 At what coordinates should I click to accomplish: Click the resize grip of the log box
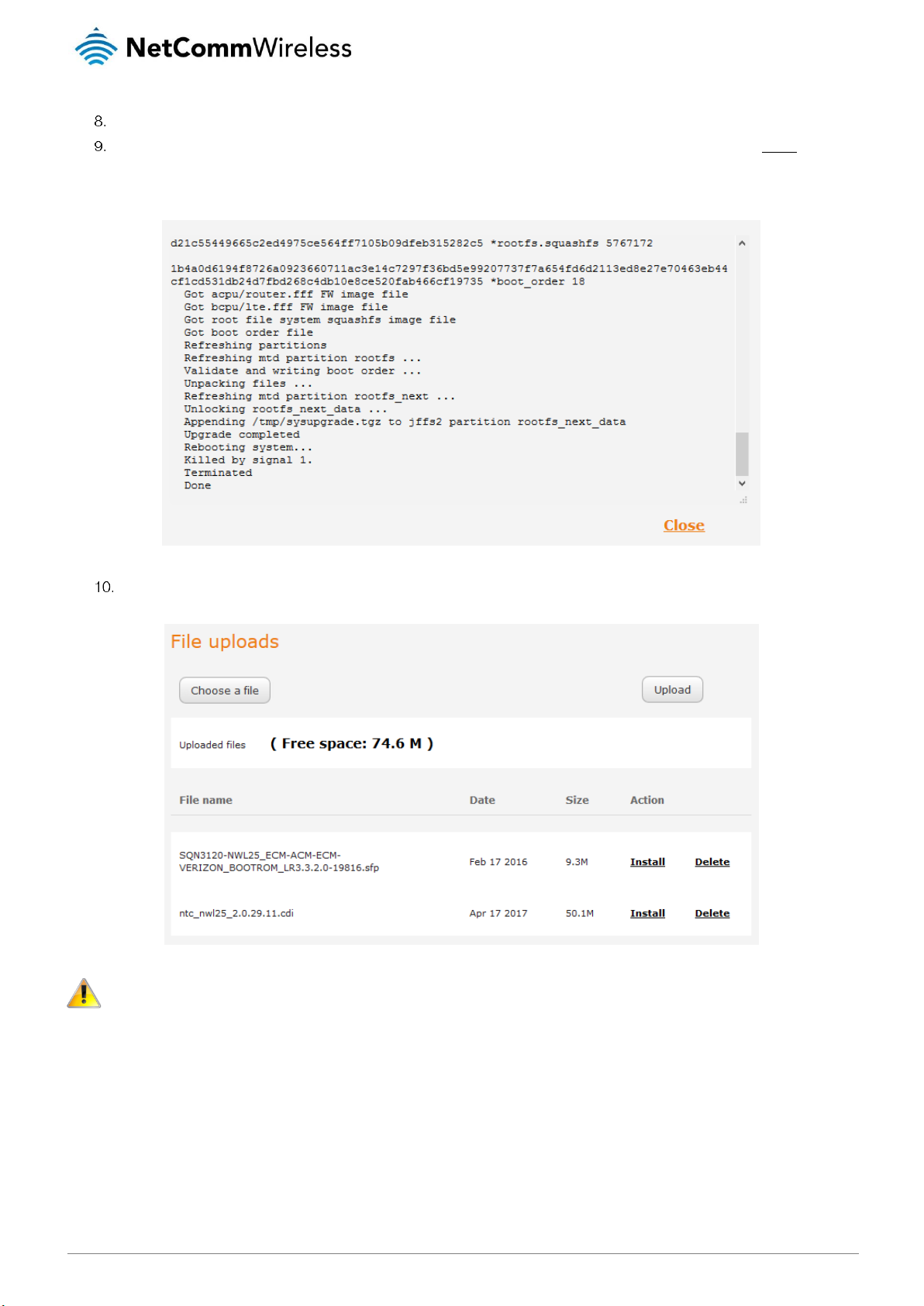(743, 501)
